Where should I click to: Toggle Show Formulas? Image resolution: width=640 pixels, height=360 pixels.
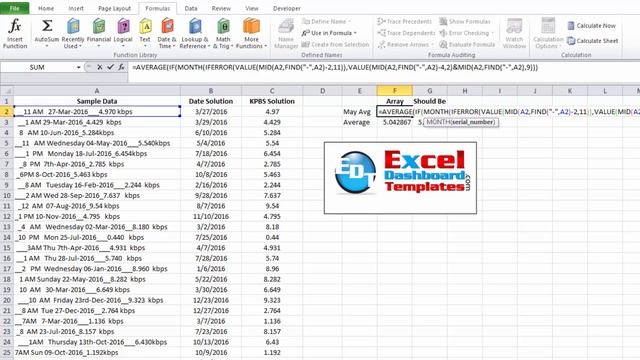click(x=465, y=21)
